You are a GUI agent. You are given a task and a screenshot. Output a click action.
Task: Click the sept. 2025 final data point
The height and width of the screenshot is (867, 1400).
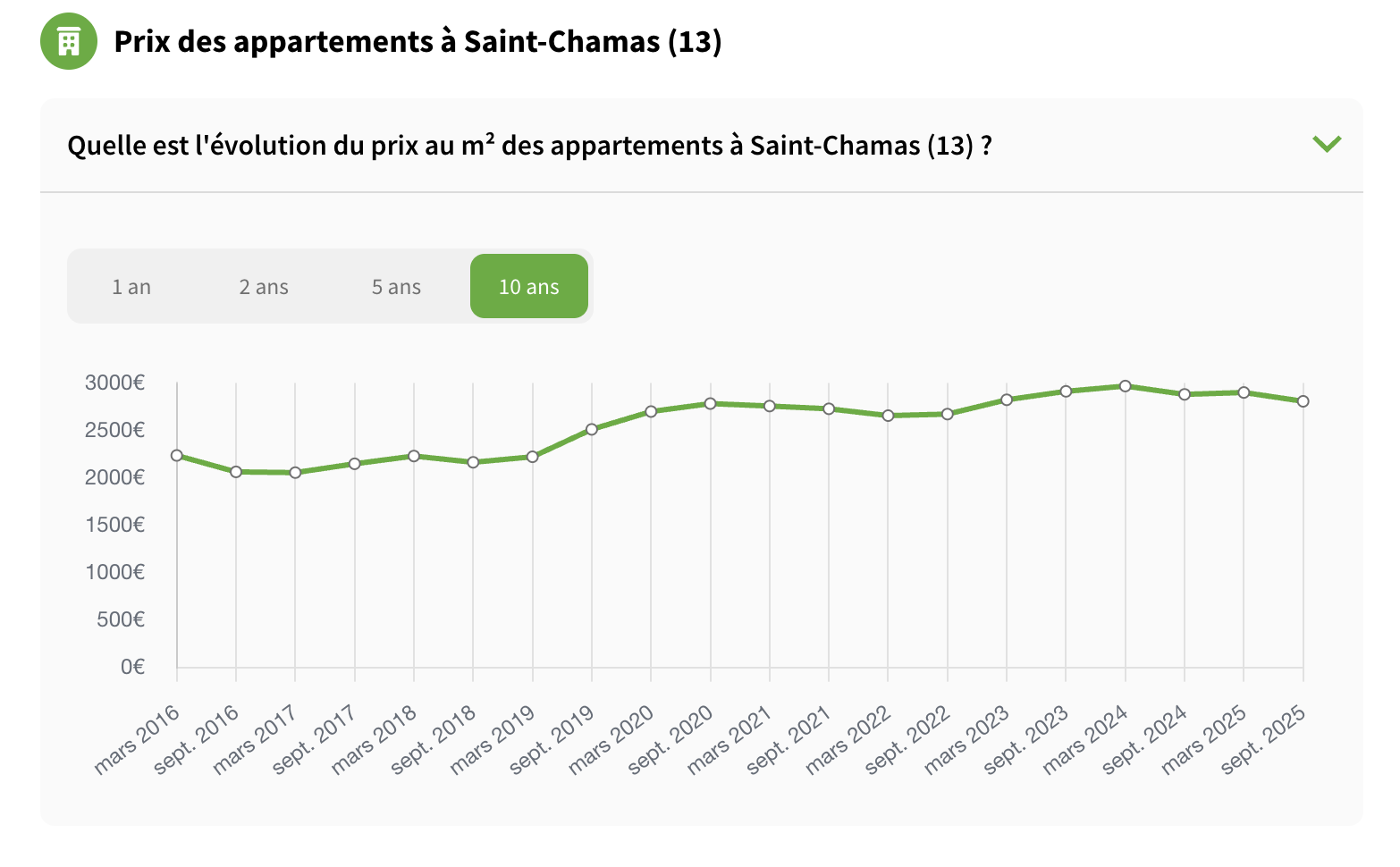point(1303,401)
